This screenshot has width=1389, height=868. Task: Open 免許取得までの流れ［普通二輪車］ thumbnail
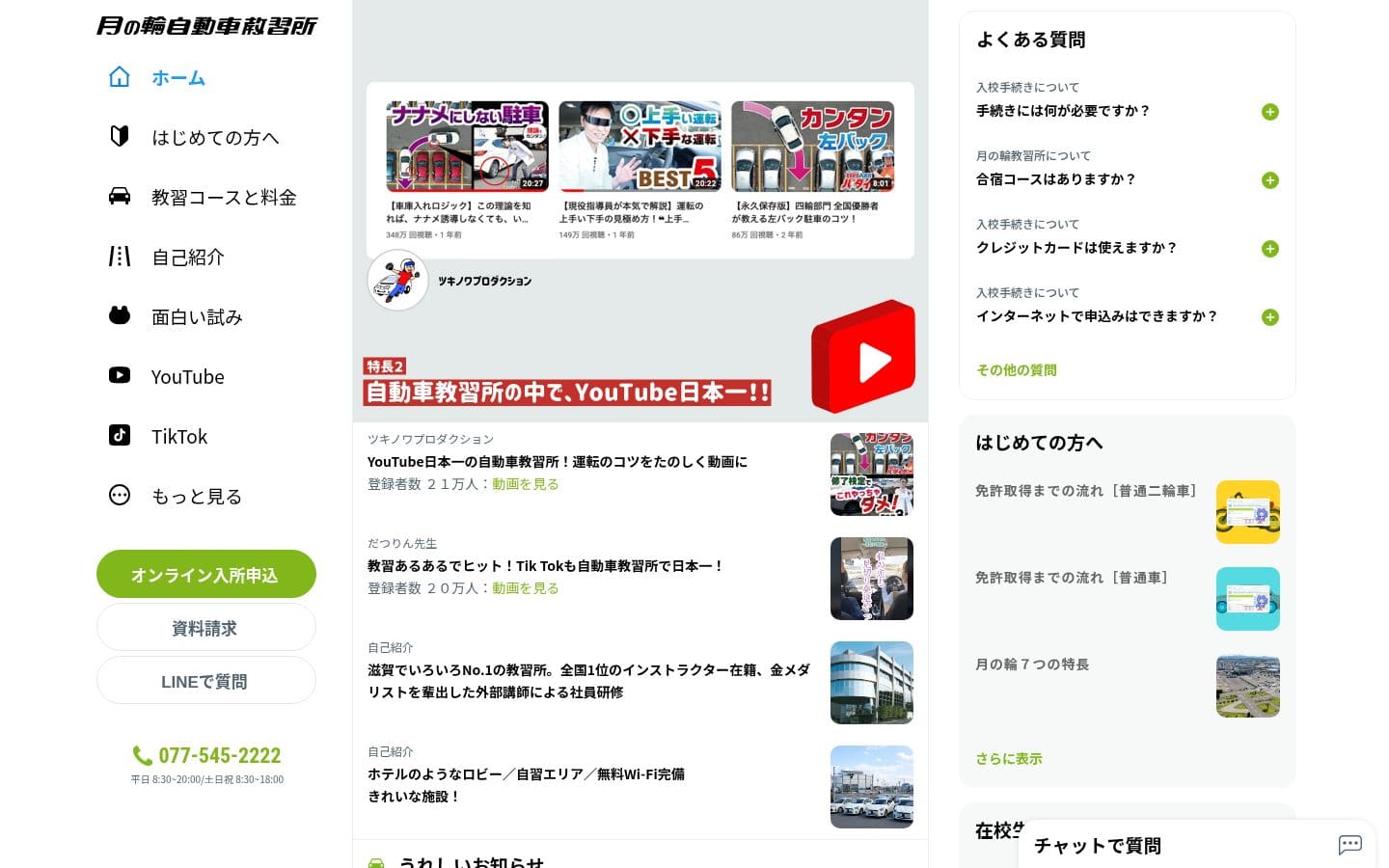(1248, 512)
